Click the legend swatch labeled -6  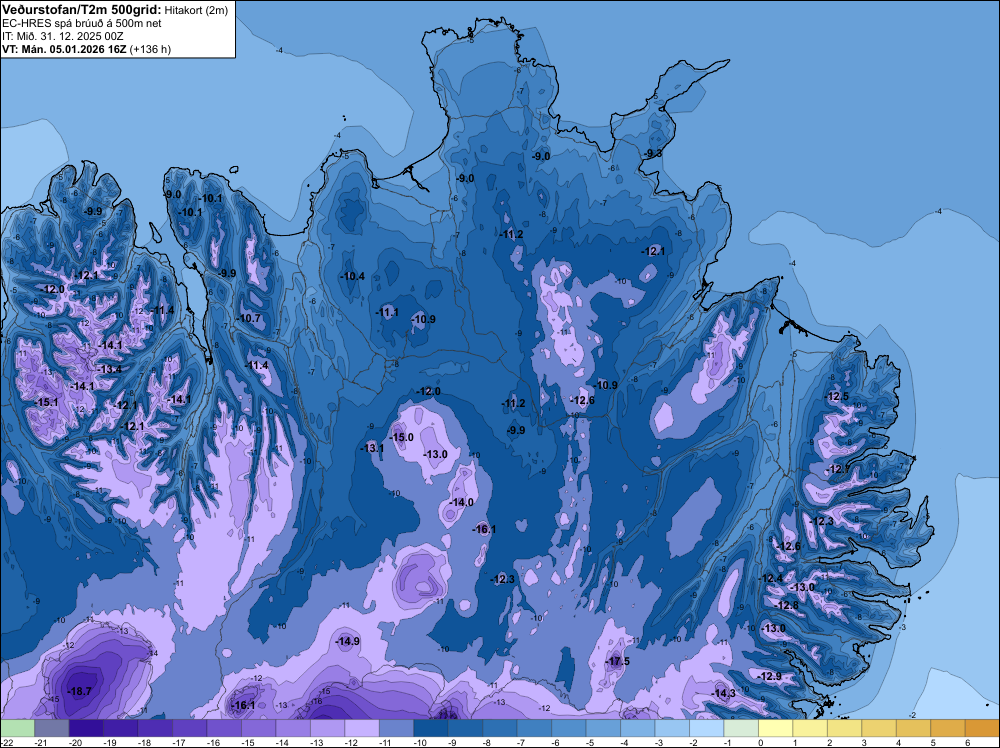click(568, 728)
